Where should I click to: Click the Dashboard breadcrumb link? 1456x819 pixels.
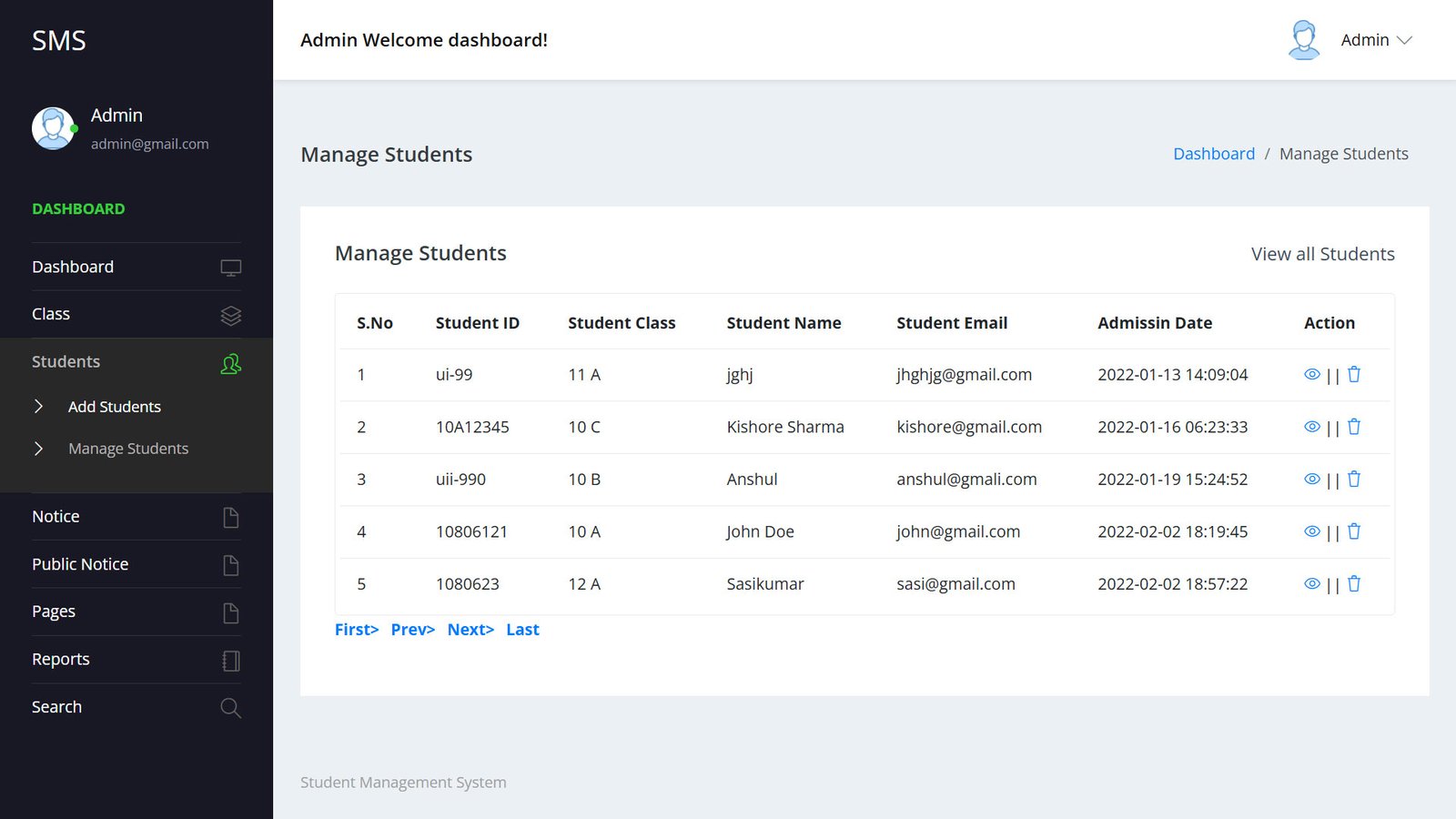point(1214,154)
